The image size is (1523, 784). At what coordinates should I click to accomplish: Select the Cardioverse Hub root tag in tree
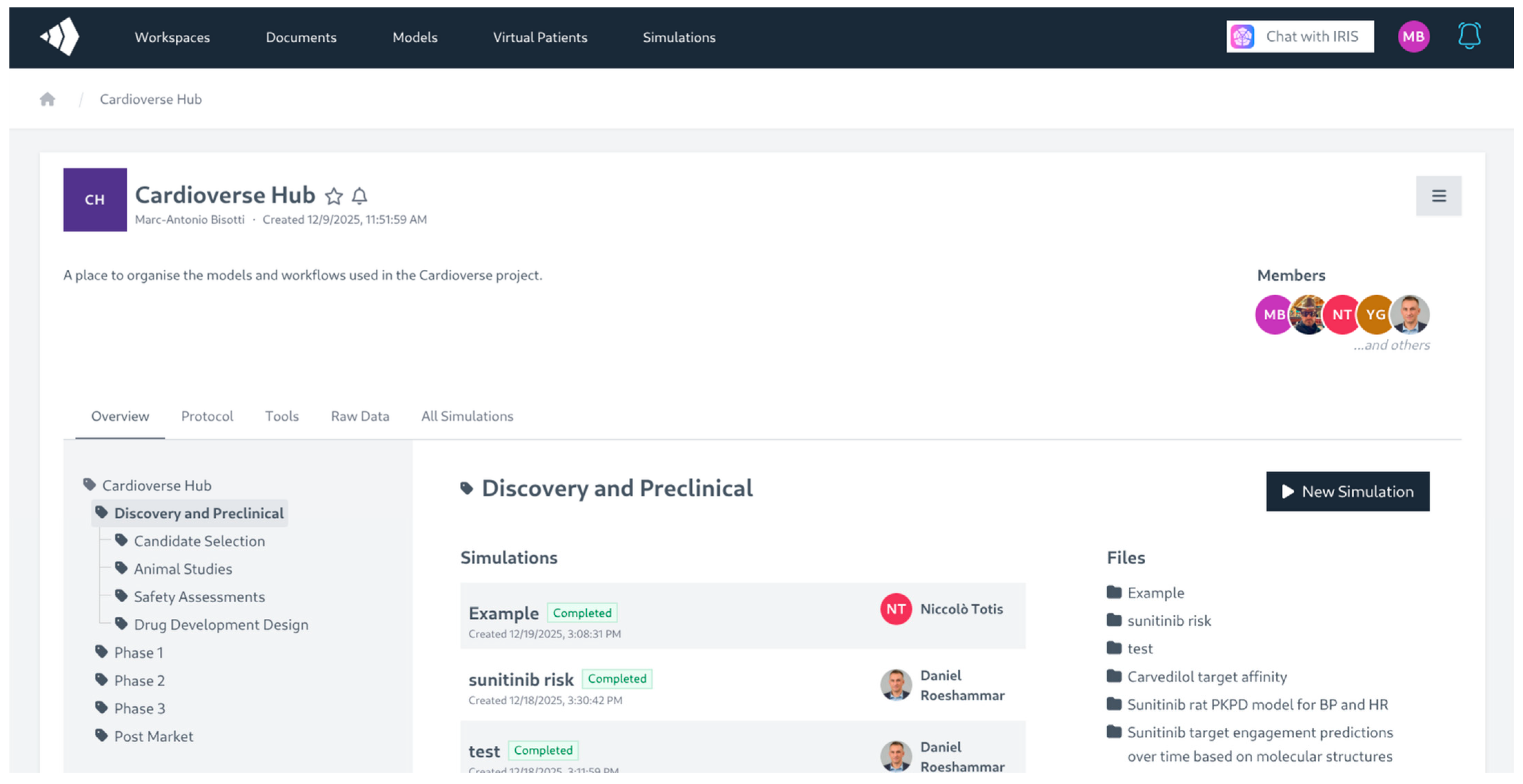[148, 485]
